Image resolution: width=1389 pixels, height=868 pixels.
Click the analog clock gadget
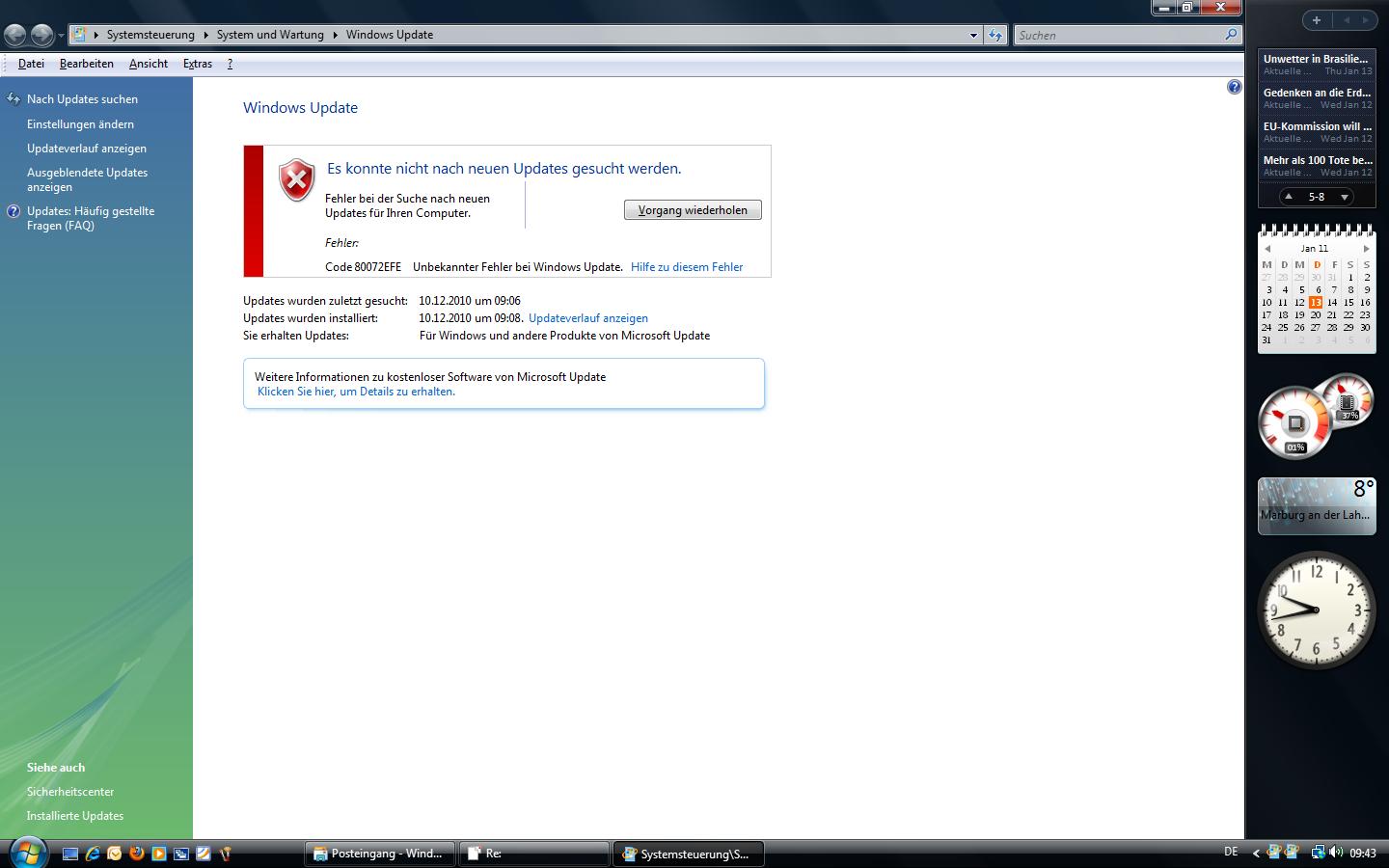(1316, 610)
